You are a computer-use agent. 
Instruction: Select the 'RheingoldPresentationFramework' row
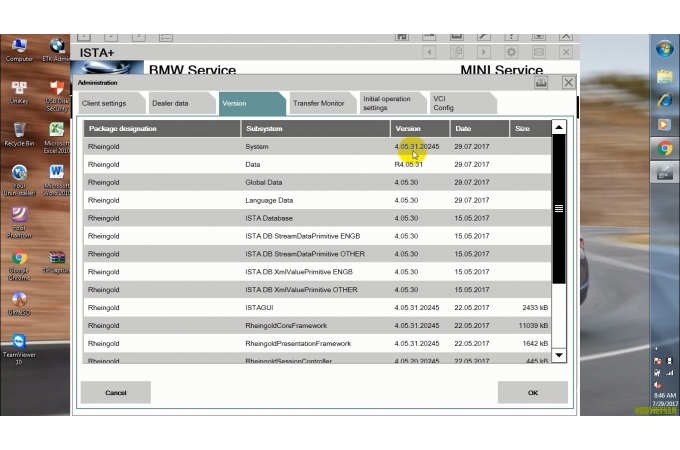tap(317, 343)
